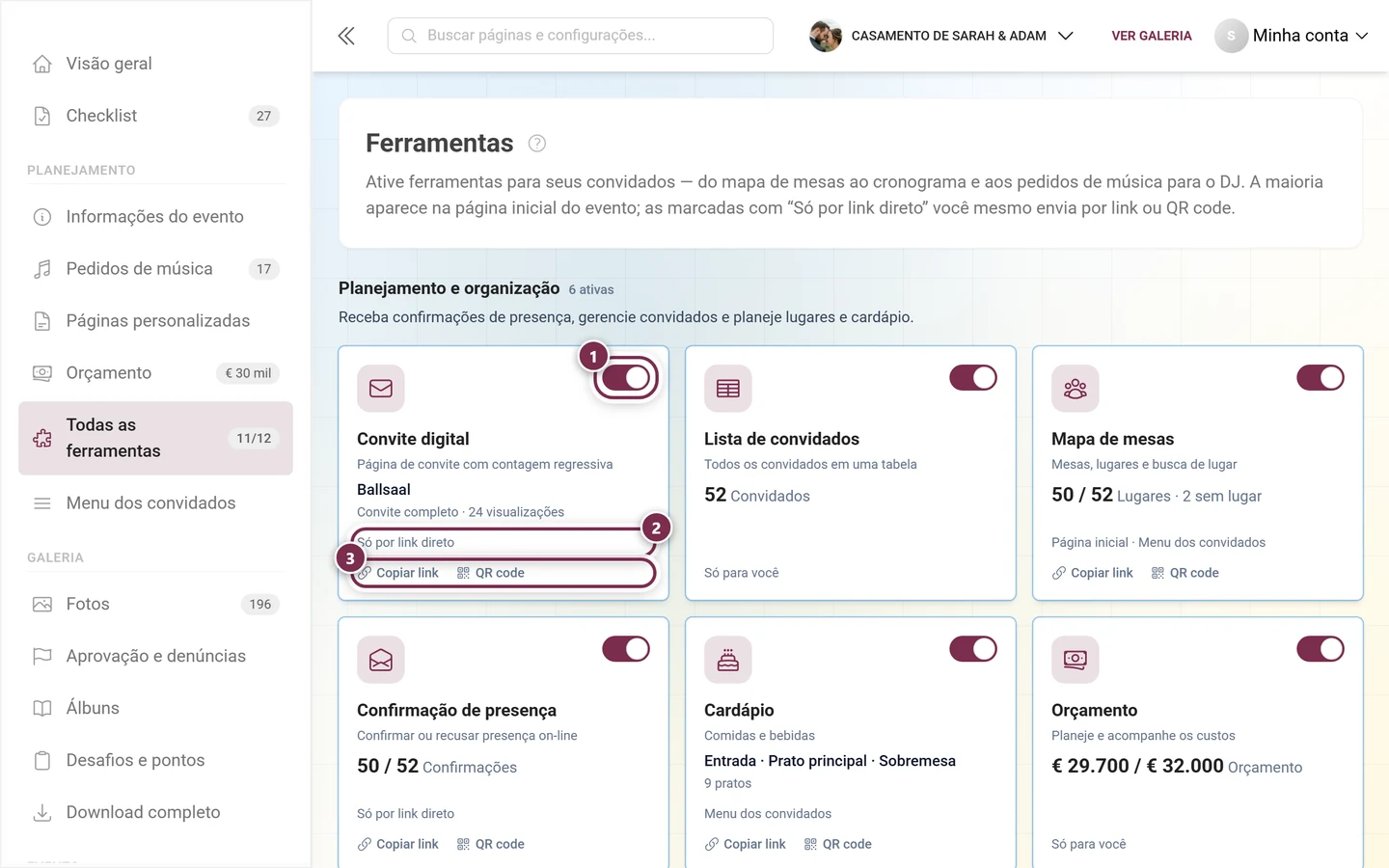This screenshot has height=868, width=1389.
Task: Open Álbuns in the sidebar
Action: [155, 709]
